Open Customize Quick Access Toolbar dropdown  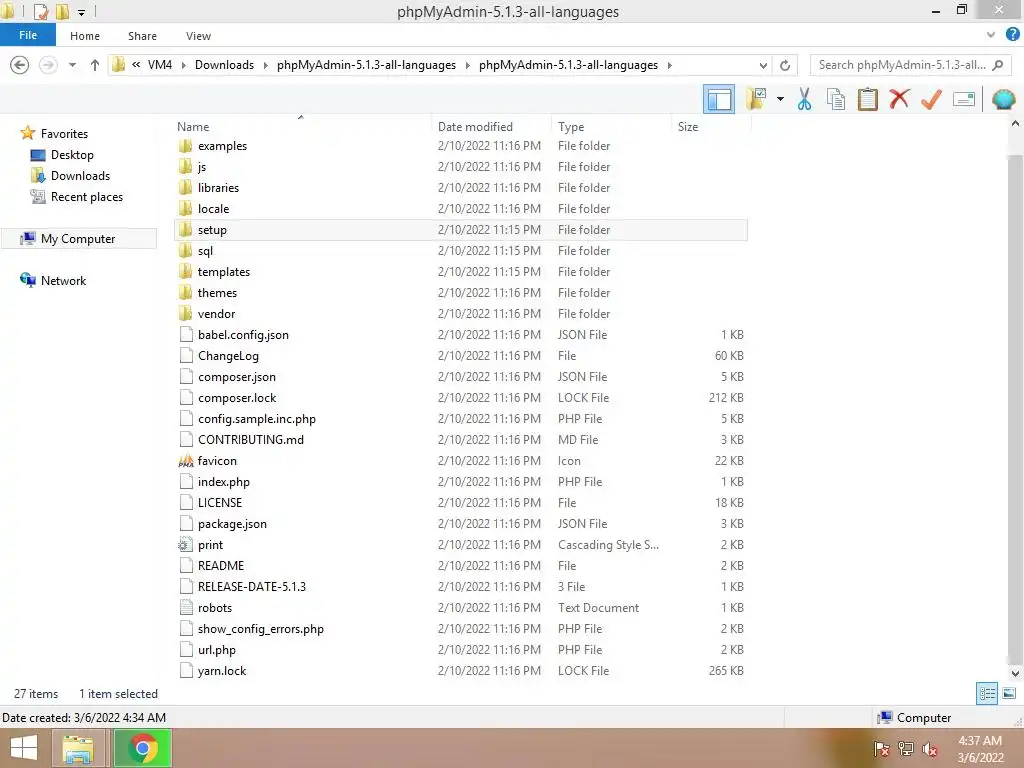(82, 12)
